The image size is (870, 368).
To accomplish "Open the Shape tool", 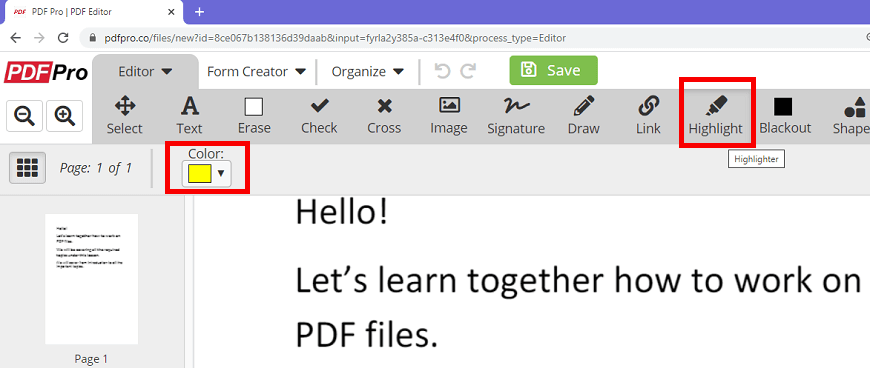I will (x=852, y=115).
